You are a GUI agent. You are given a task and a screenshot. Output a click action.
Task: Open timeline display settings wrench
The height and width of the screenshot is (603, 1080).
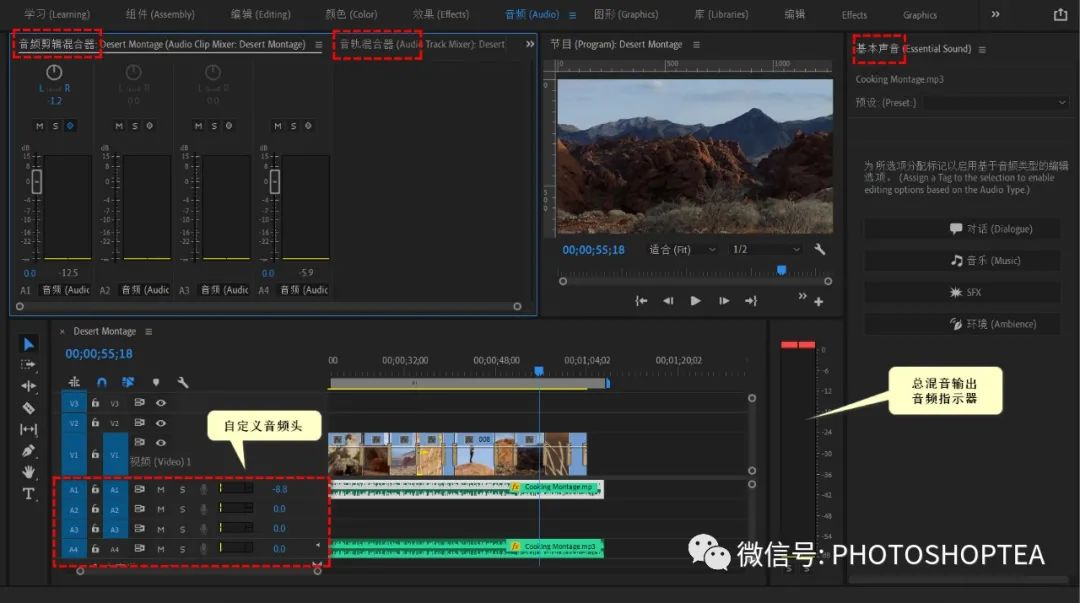[183, 382]
